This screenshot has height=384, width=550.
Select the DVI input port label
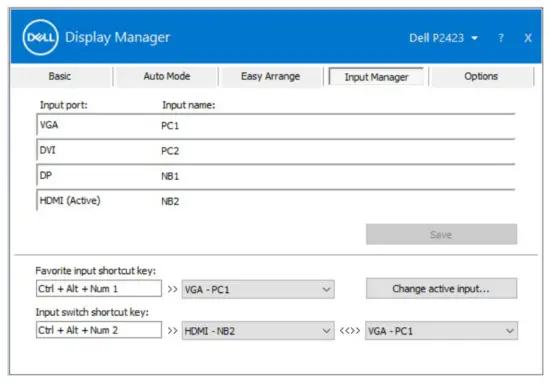pyautogui.click(x=48, y=150)
